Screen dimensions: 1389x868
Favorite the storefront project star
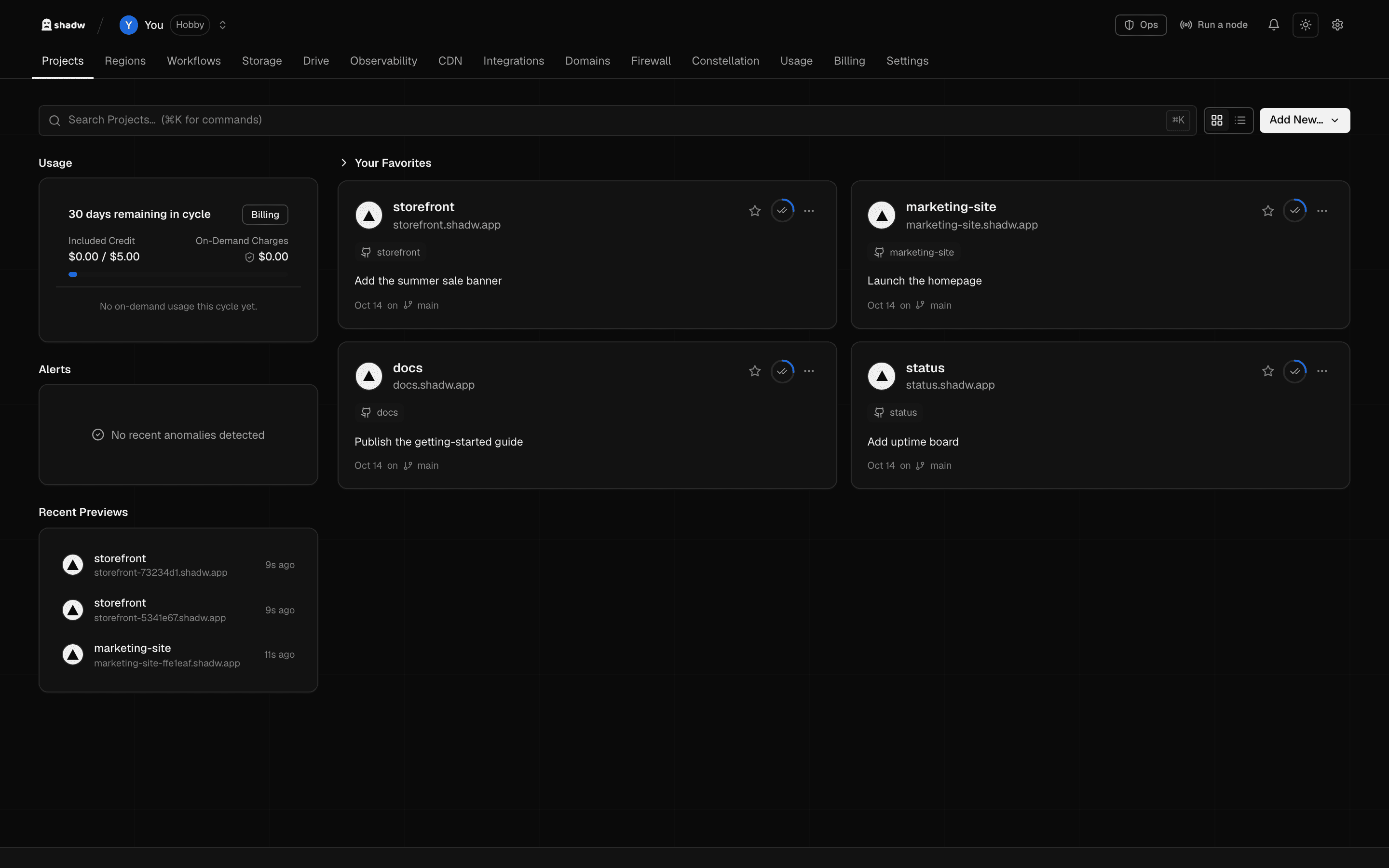pyautogui.click(x=755, y=211)
